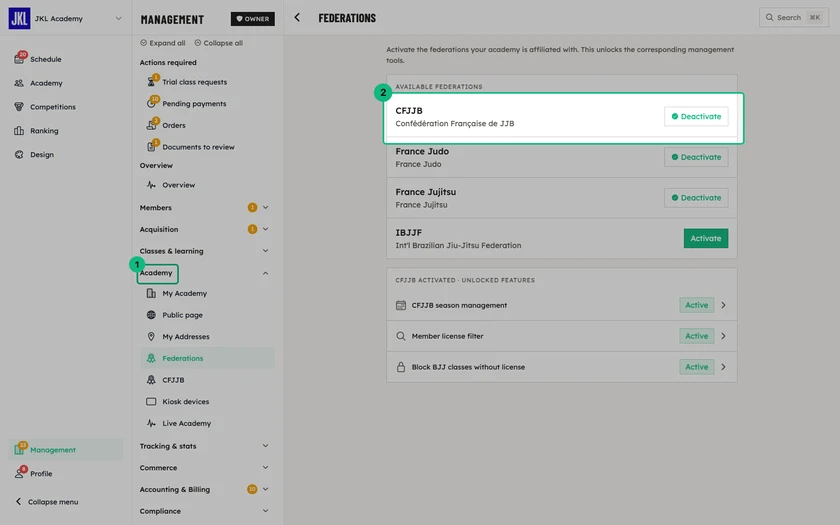Click the Live Academy pulse icon
The image size is (840, 525).
coord(151,423)
